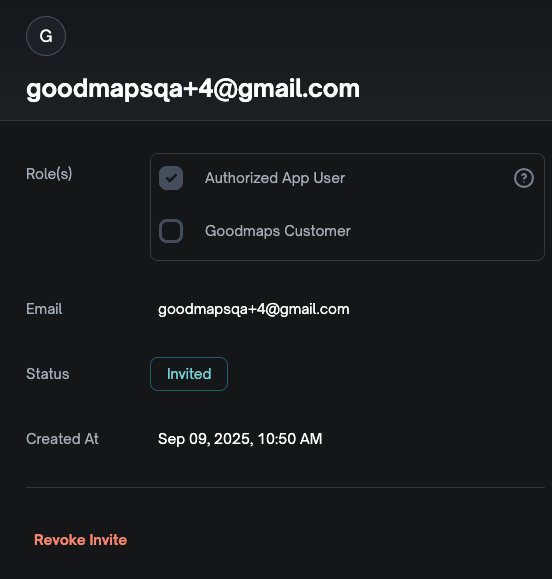Click the Status field label
The height and width of the screenshot is (579, 552).
[x=48, y=374]
